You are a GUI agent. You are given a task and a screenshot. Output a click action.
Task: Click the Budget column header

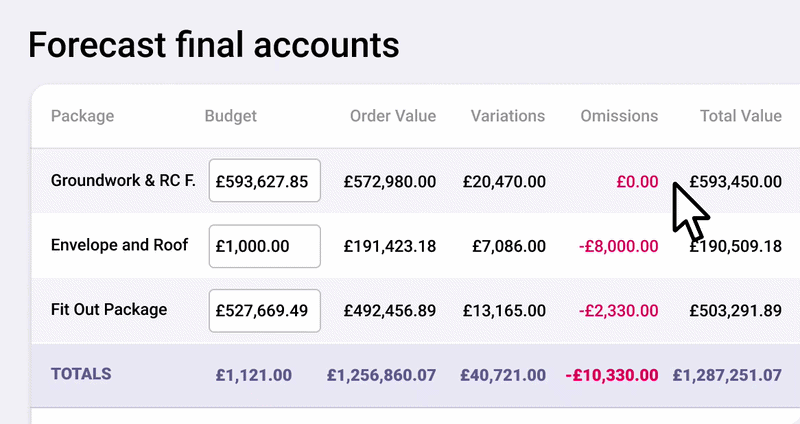coord(230,116)
